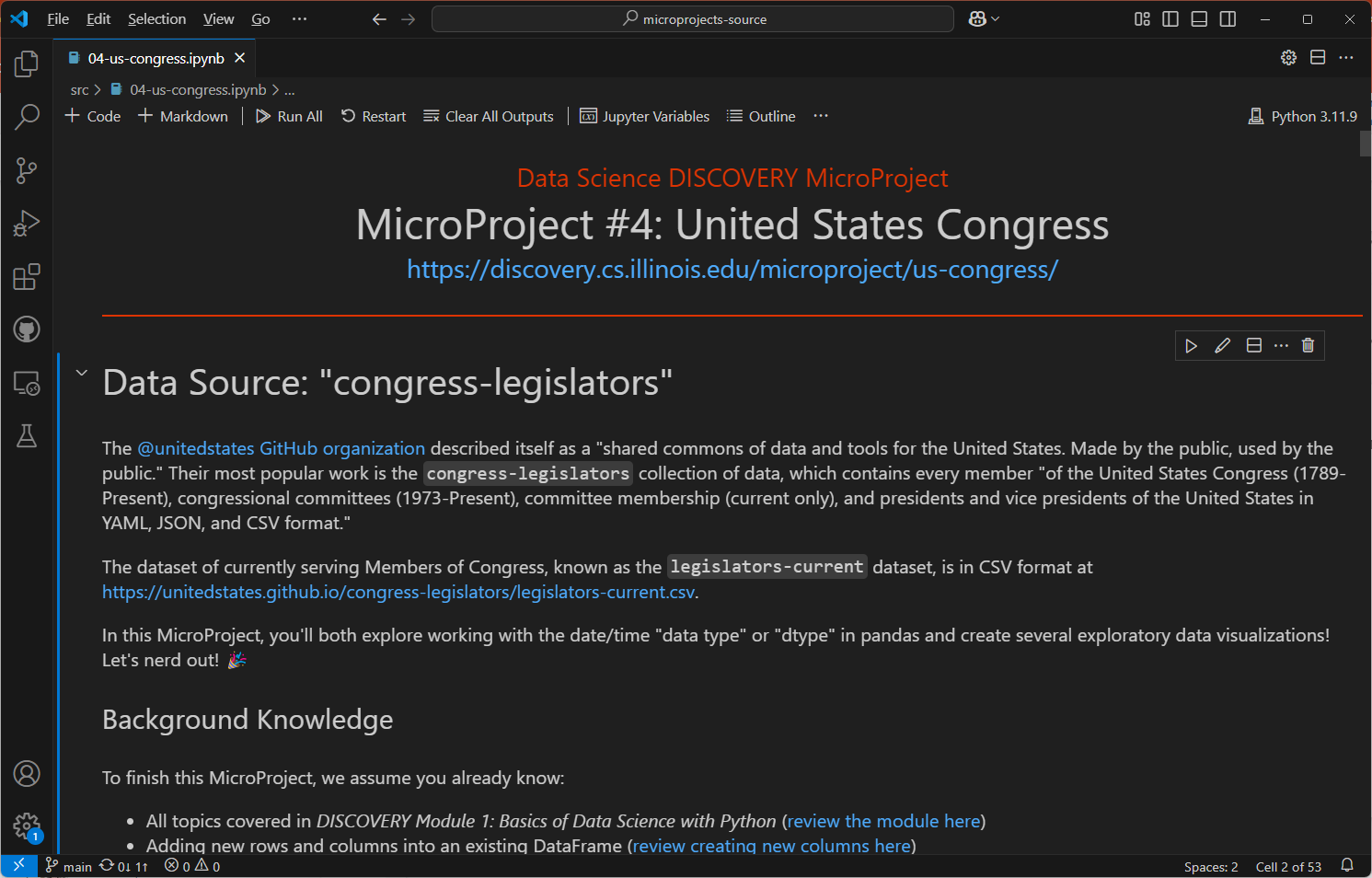Open the GitHub sidebar panel

pos(27,329)
